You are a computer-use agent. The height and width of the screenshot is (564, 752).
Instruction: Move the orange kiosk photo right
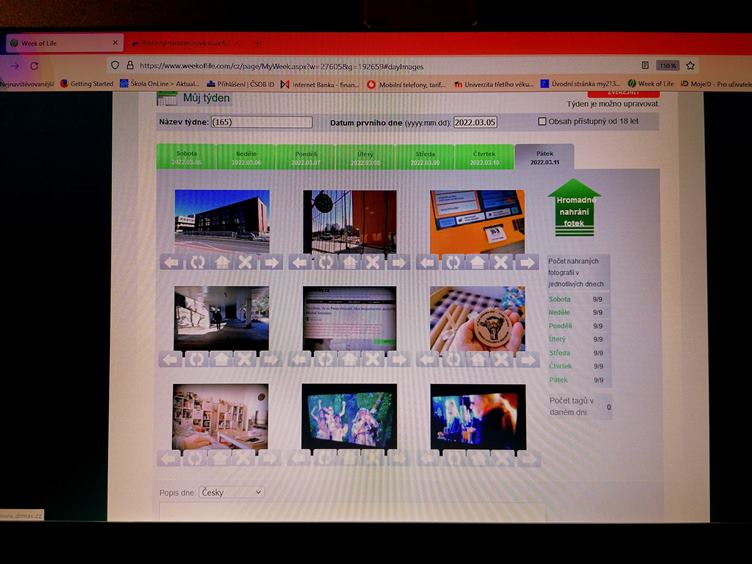point(527,262)
